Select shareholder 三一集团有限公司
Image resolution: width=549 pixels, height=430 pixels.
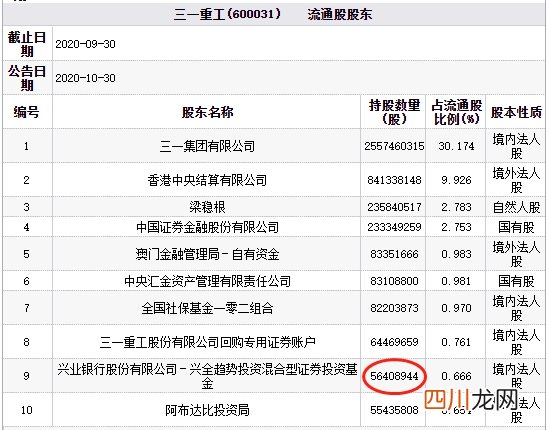pyautogui.click(x=207, y=146)
